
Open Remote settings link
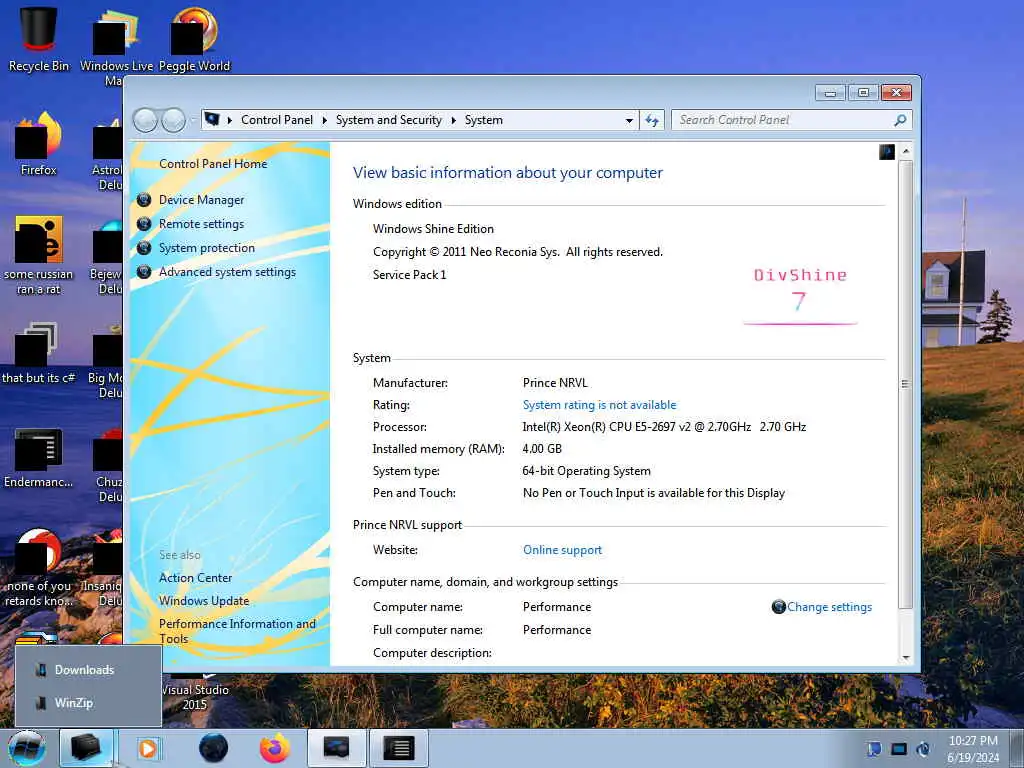click(201, 224)
